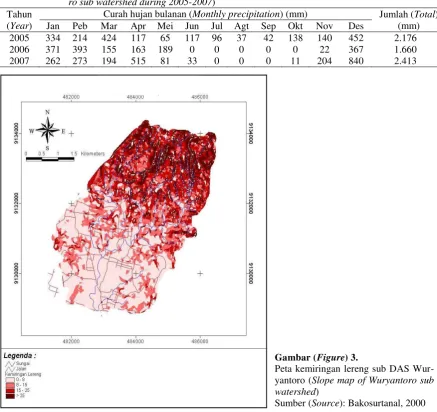Click the '1.660' total for 2006
The width and height of the screenshot is (437, 412).
[405, 49]
